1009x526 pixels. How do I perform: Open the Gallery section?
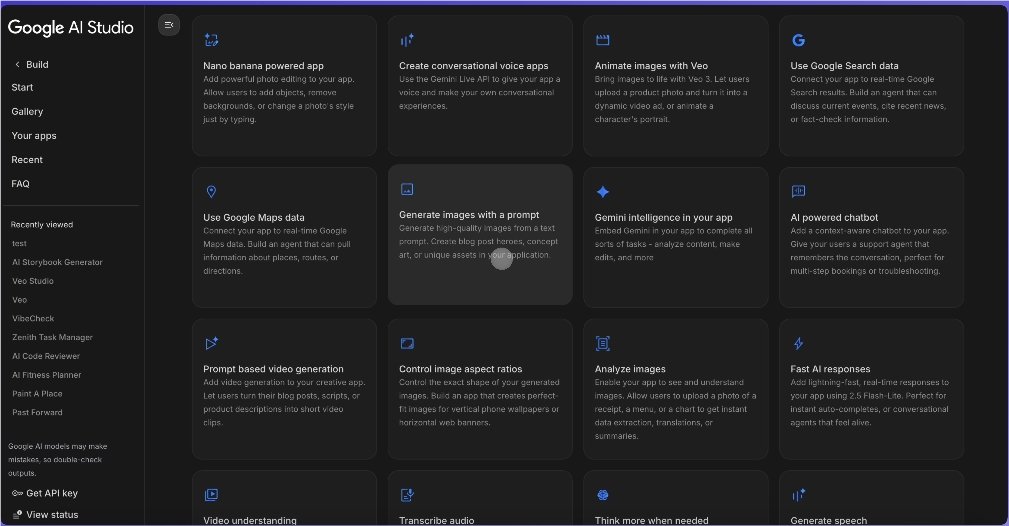27,111
